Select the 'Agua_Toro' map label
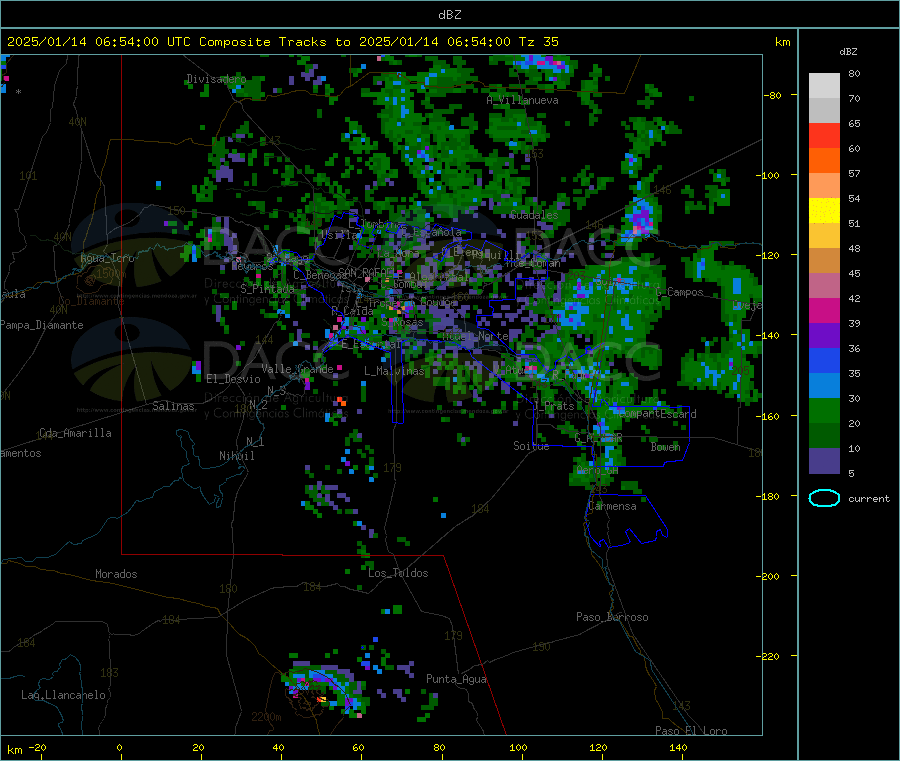The height and width of the screenshot is (761, 900). click(x=107, y=258)
